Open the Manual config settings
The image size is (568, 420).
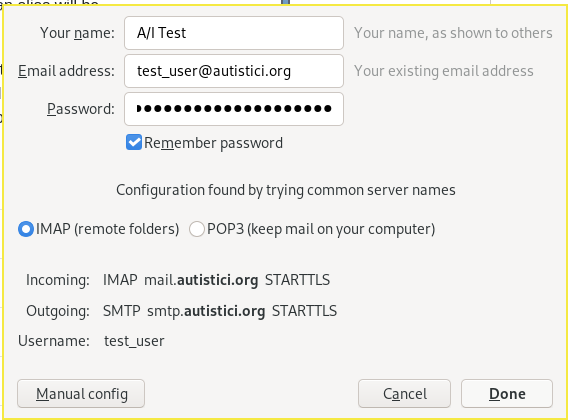click(x=81, y=394)
